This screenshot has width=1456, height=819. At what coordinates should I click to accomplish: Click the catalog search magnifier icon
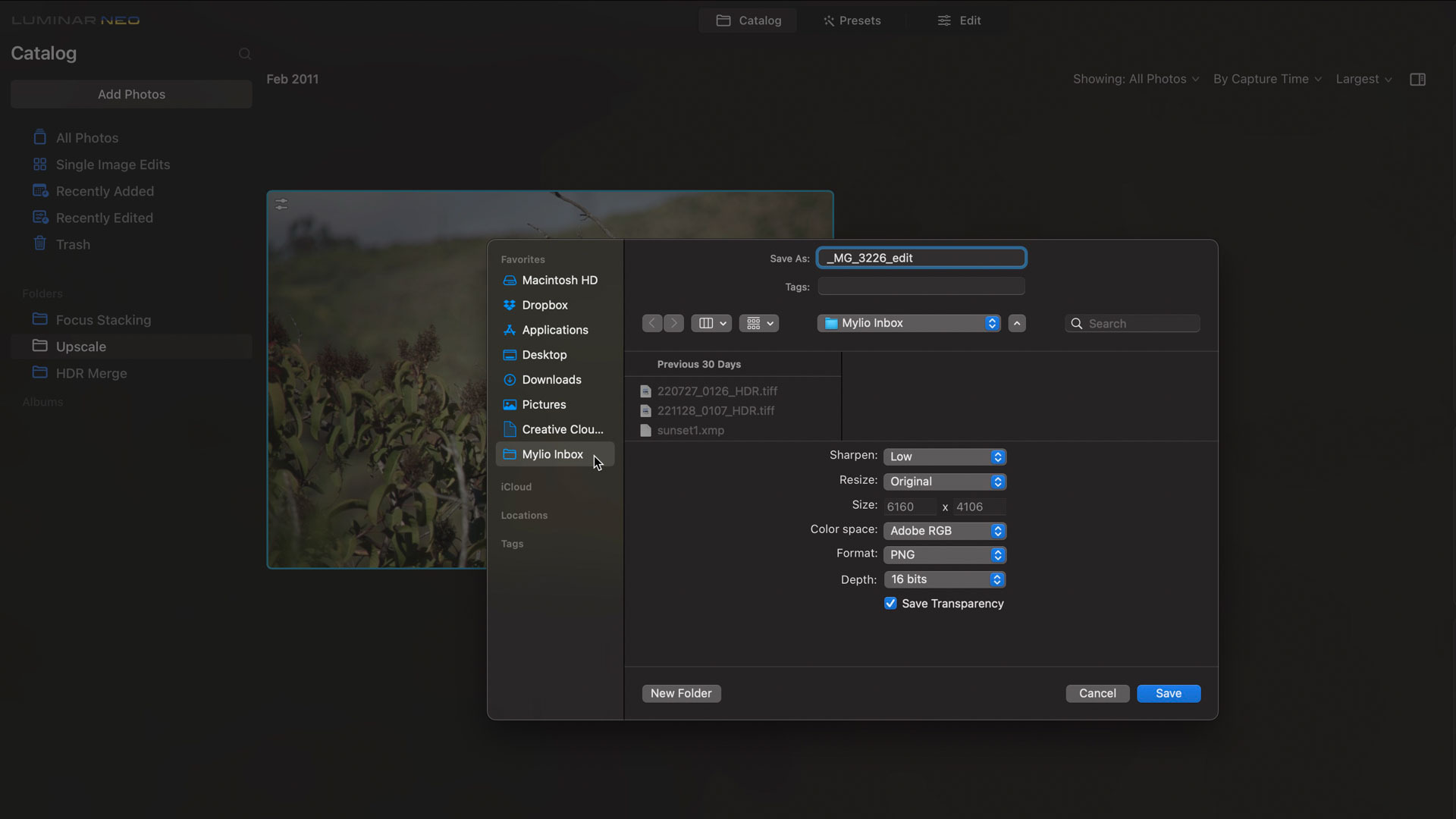pos(244,54)
